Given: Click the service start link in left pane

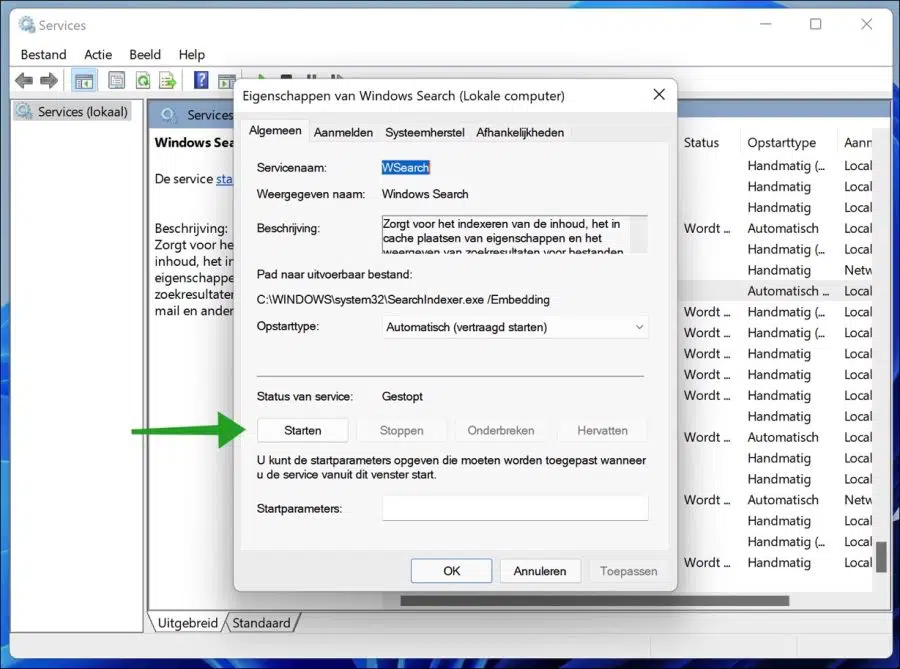Looking at the screenshot, I should [x=224, y=179].
